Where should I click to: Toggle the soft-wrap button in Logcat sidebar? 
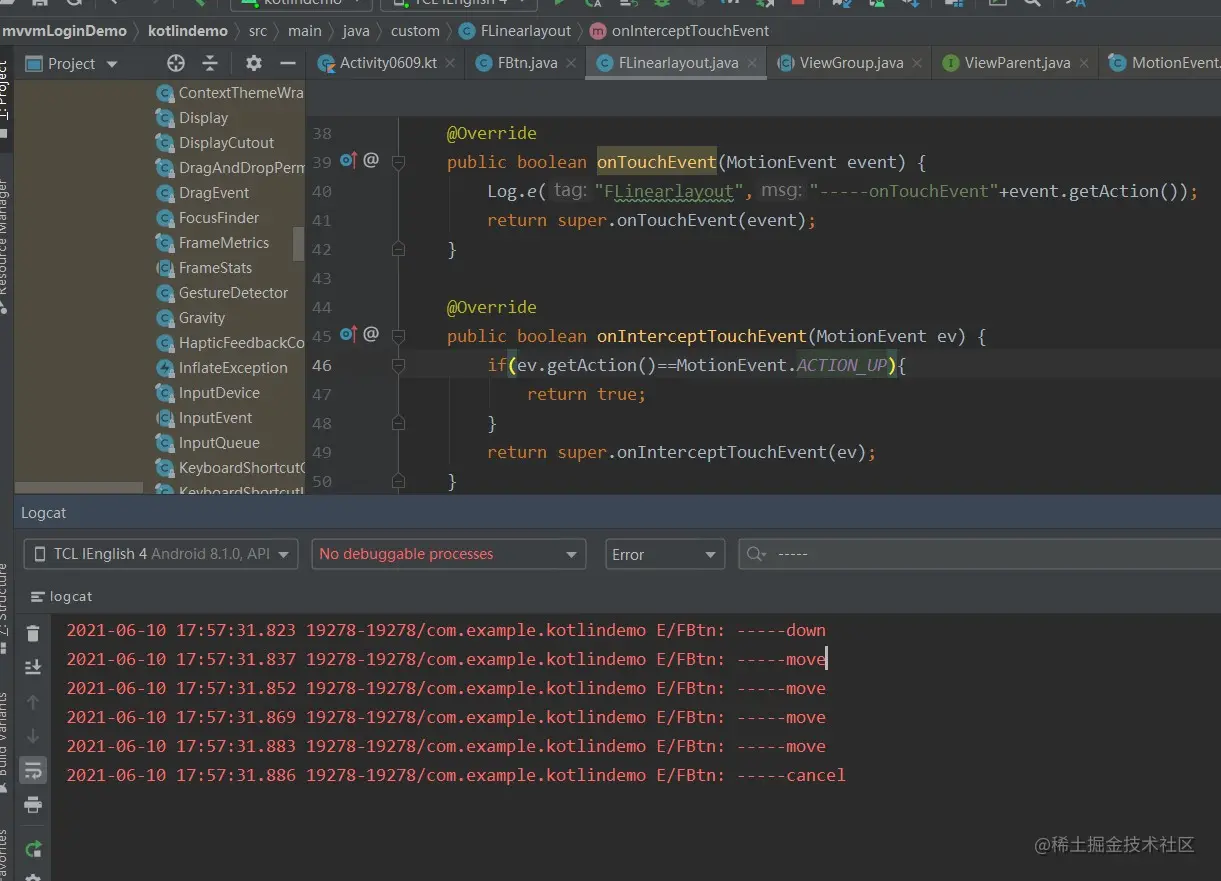point(33,770)
